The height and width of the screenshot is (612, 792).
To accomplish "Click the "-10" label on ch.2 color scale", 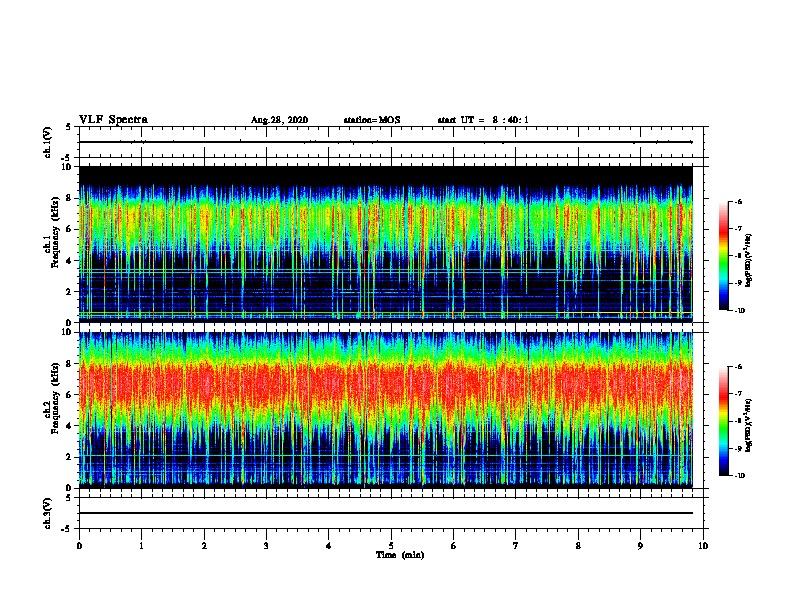I will tap(739, 476).
